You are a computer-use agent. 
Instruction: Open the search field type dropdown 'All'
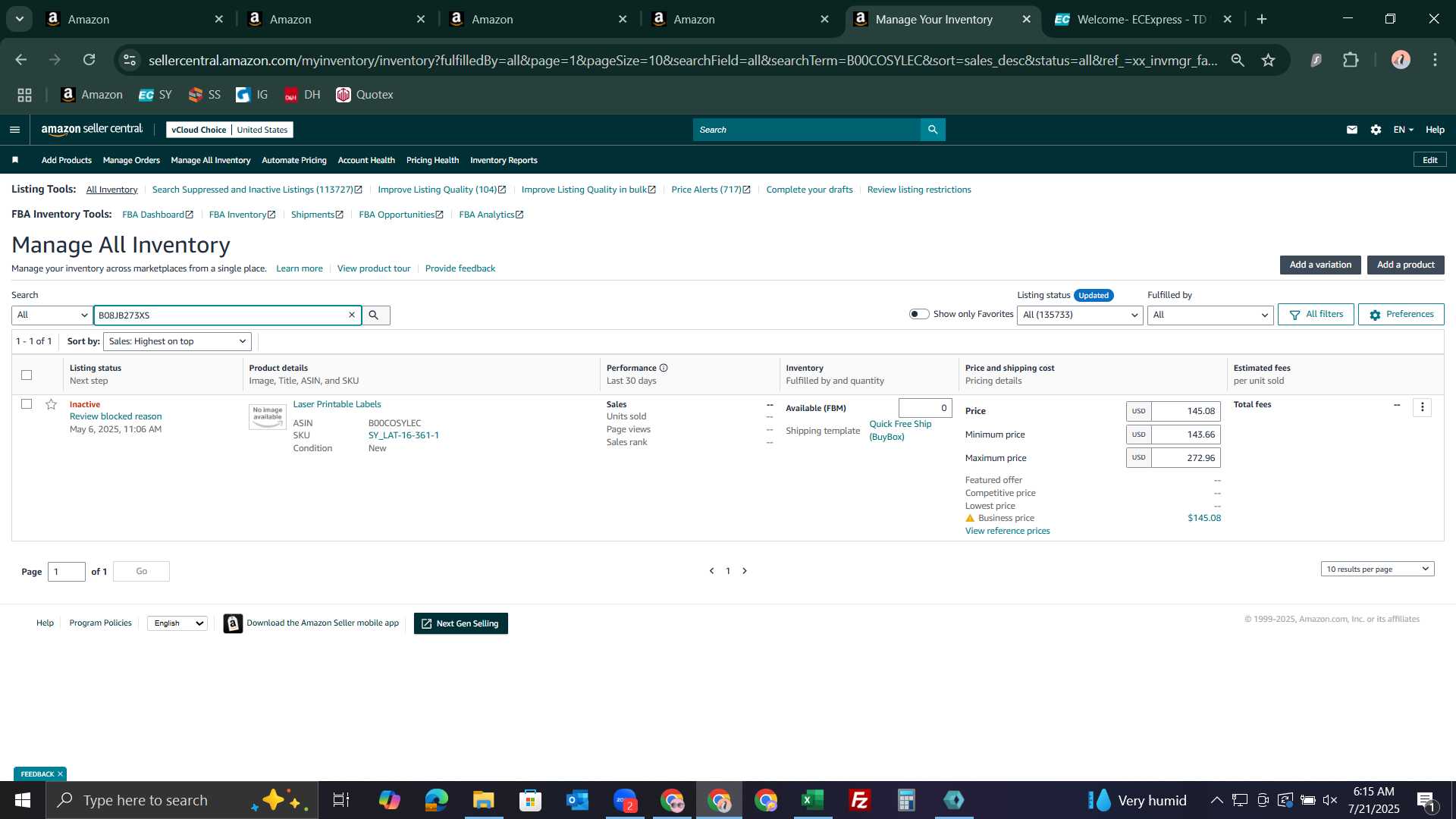click(52, 315)
